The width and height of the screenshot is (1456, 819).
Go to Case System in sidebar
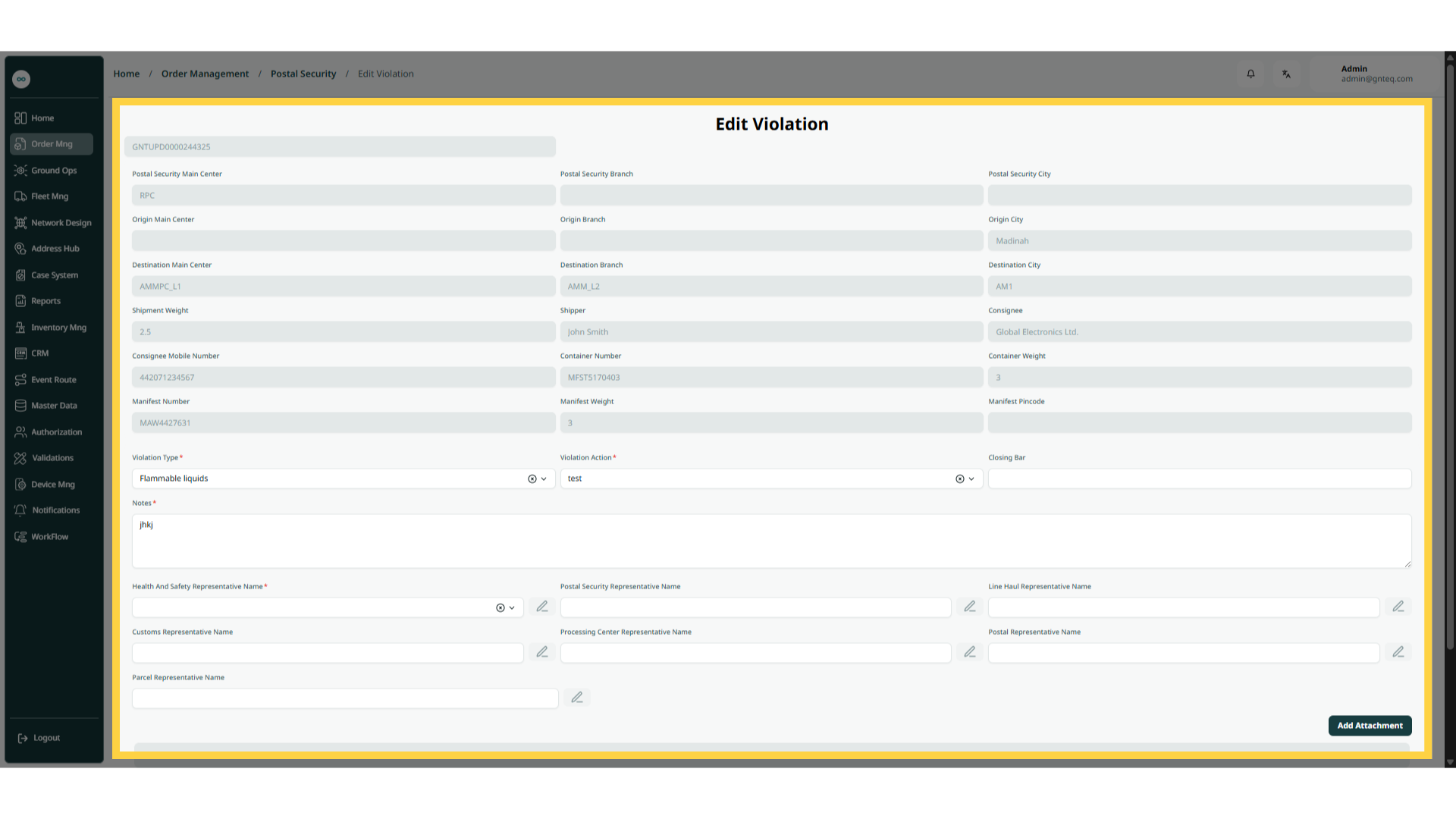[x=53, y=275]
